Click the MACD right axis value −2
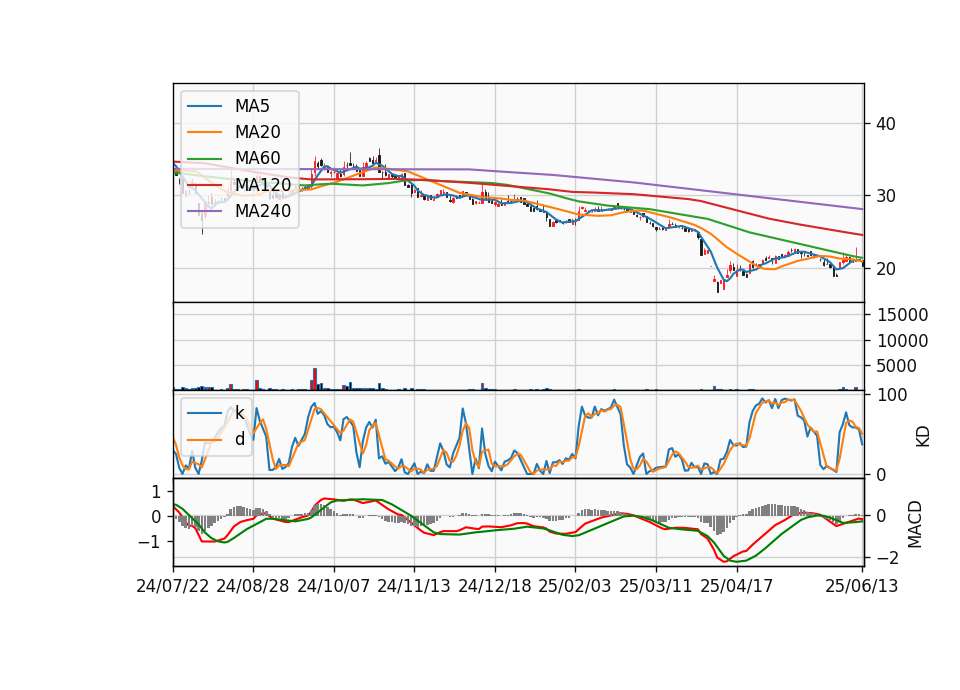960x690 pixels. point(887,558)
